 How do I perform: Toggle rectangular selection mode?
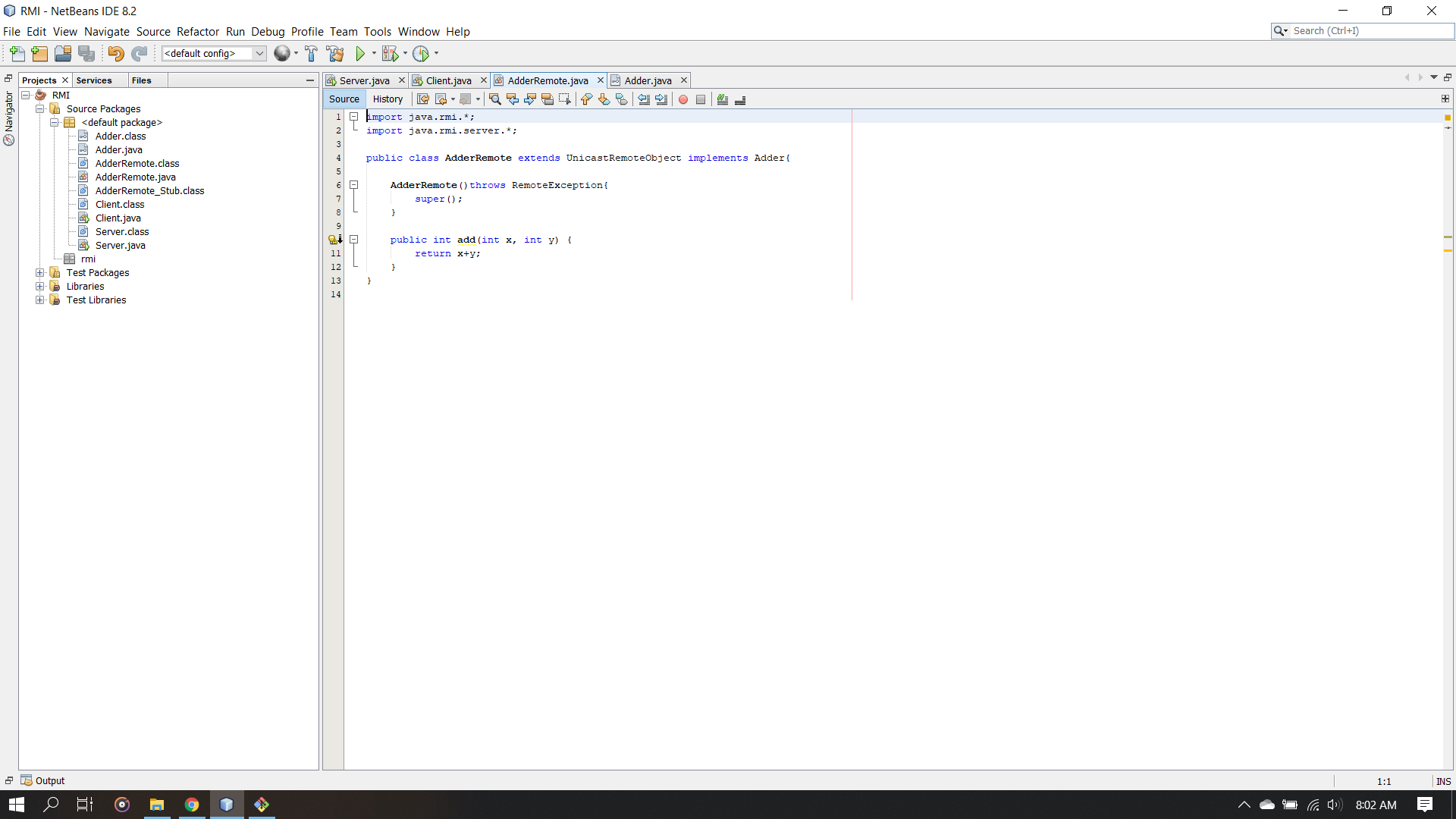(x=566, y=99)
